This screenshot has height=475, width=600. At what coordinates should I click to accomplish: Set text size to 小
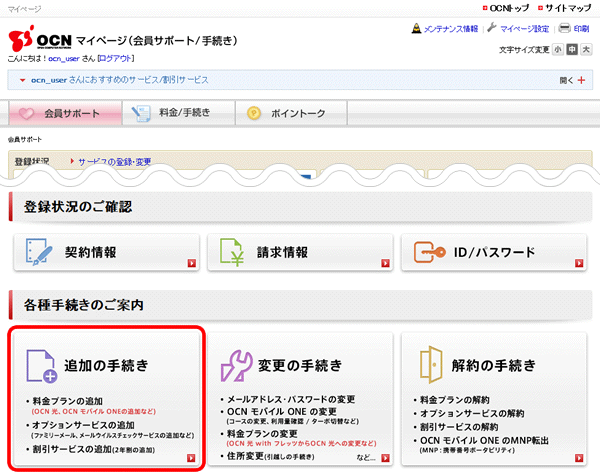pyautogui.click(x=558, y=50)
